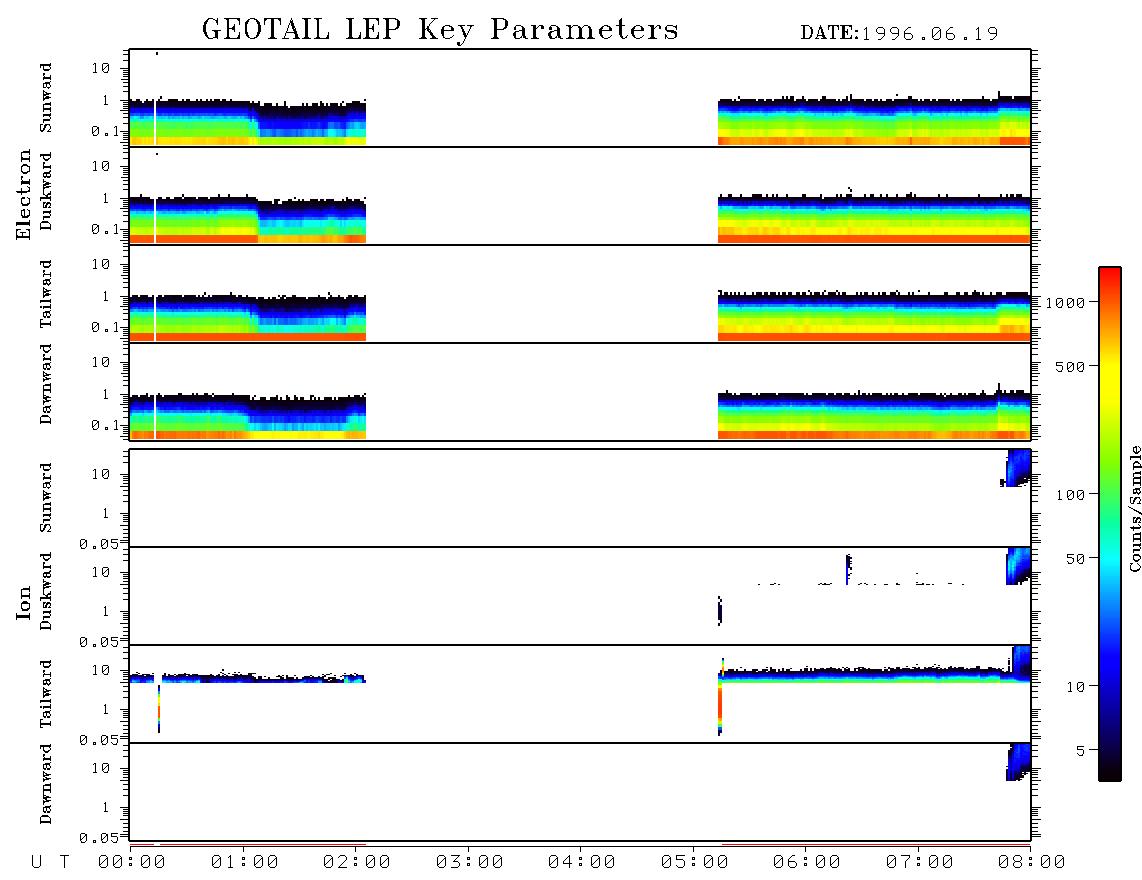Click the "05:00" time tick label
Image resolution: width=1142 pixels, height=880 pixels.
tap(694, 863)
